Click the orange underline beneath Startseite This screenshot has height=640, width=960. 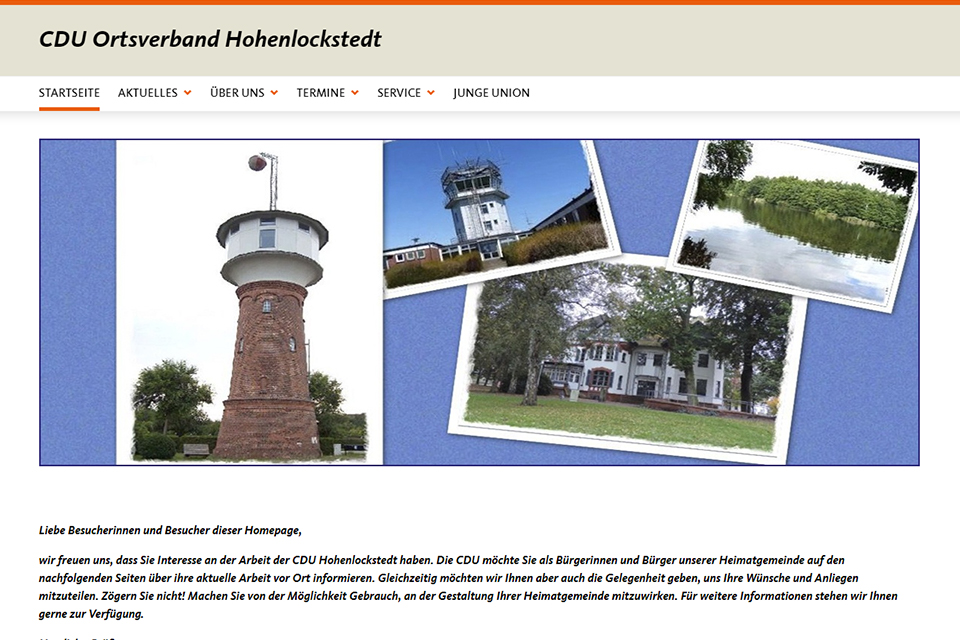(x=69, y=108)
